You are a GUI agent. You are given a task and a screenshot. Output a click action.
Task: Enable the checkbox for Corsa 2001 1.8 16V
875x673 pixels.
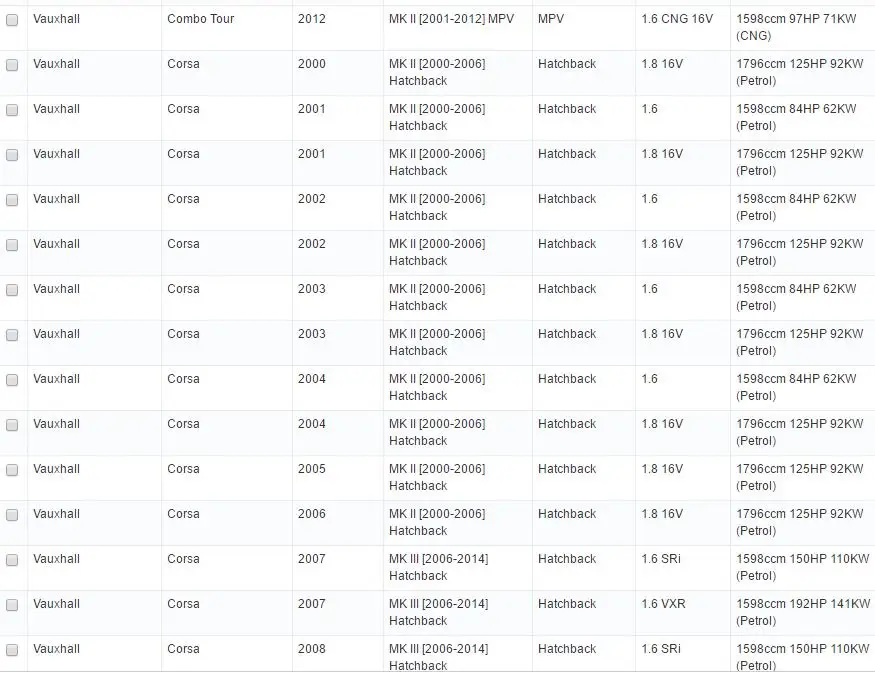12,155
